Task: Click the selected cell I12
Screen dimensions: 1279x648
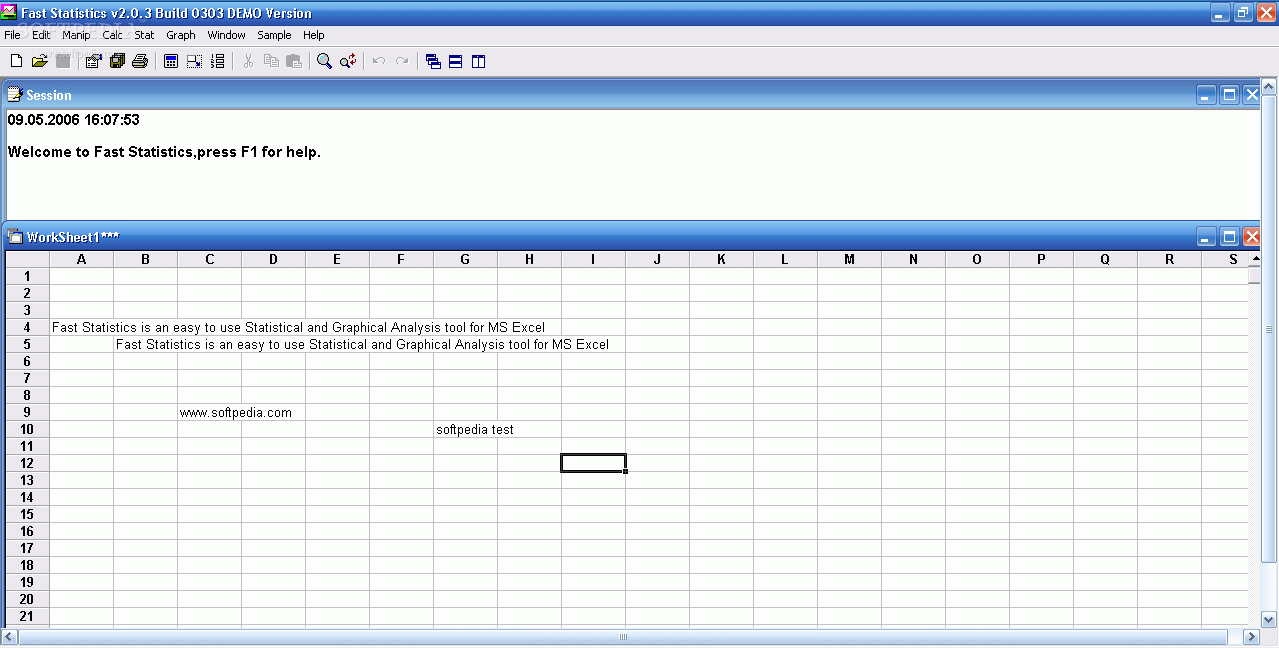Action: (593, 463)
